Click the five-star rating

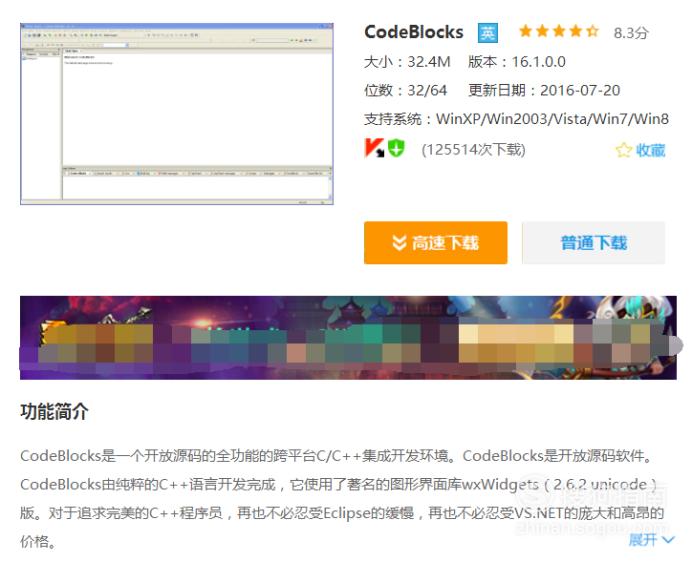click(x=559, y=31)
